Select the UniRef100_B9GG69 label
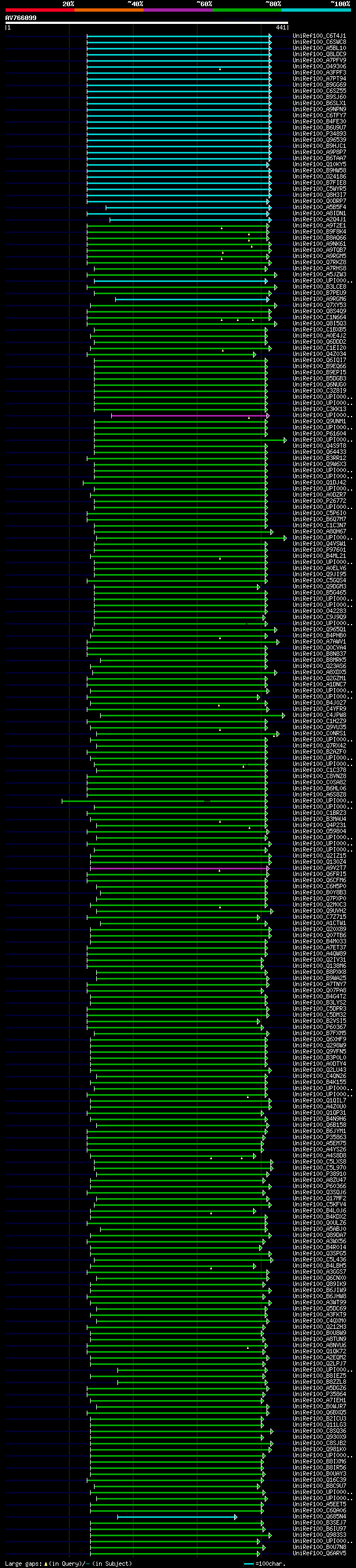This screenshot has height=1568, width=356. pos(319,85)
